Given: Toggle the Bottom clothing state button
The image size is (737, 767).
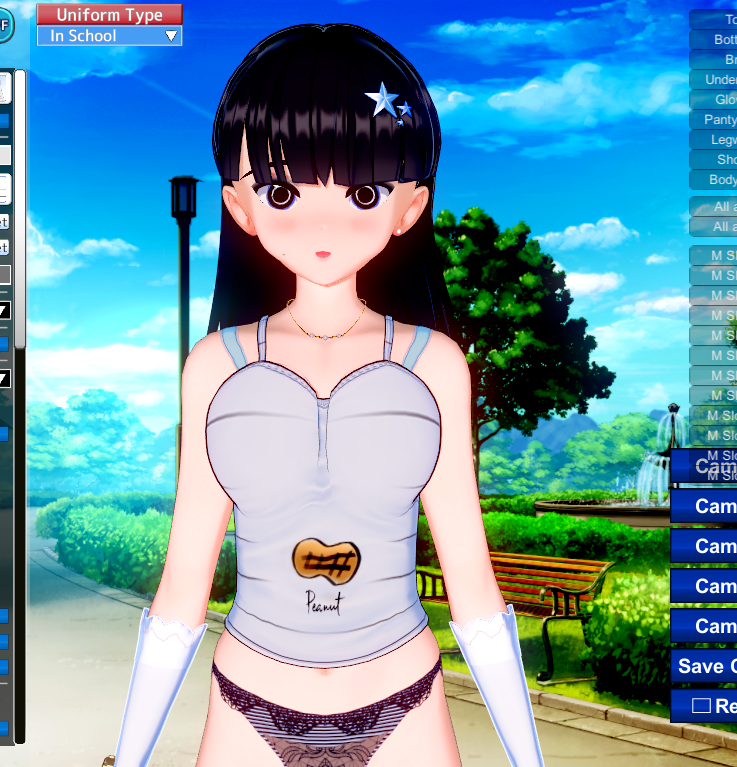Looking at the screenshot, I should (x=714, y=40).
